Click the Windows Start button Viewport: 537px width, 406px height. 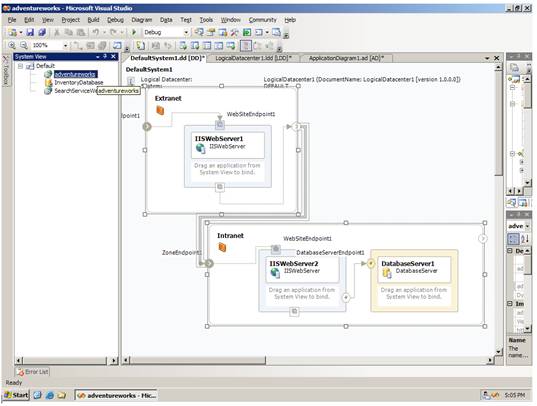point(16,395)
